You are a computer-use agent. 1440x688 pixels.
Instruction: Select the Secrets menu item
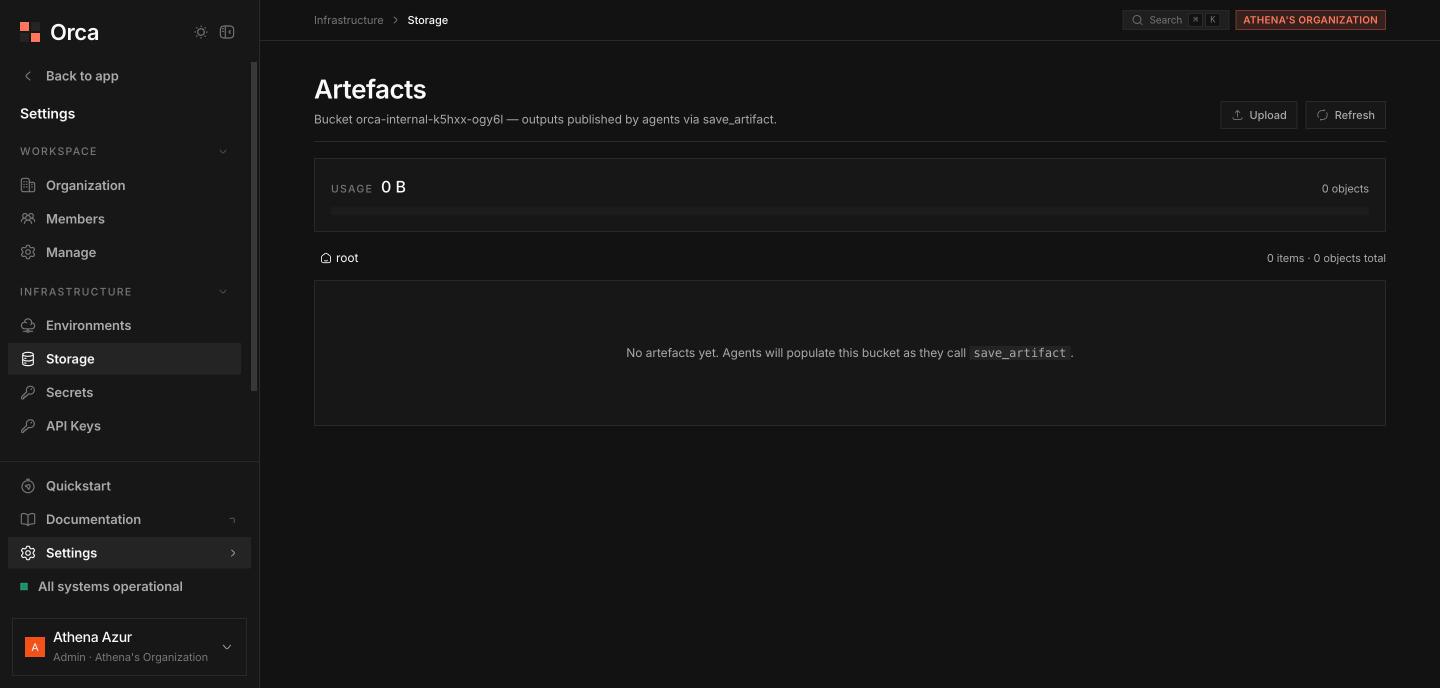[124, 392]
